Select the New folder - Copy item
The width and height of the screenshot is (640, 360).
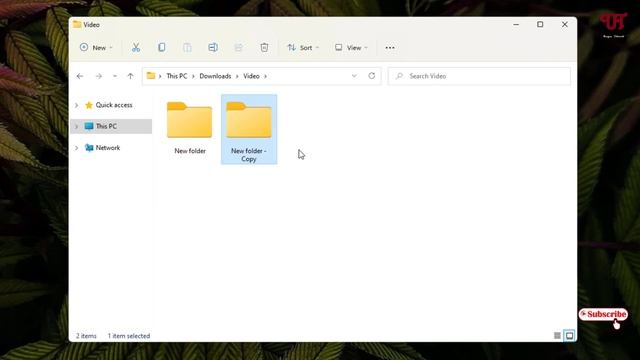[249, 129]
